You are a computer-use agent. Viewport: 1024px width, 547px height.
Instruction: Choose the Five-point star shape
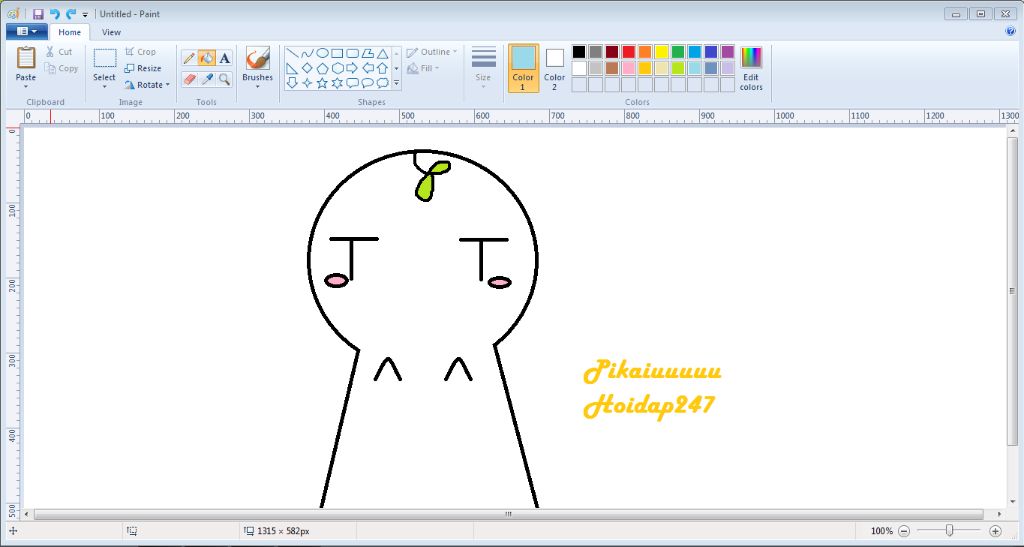pyautogui.click(x=323, y=83)
